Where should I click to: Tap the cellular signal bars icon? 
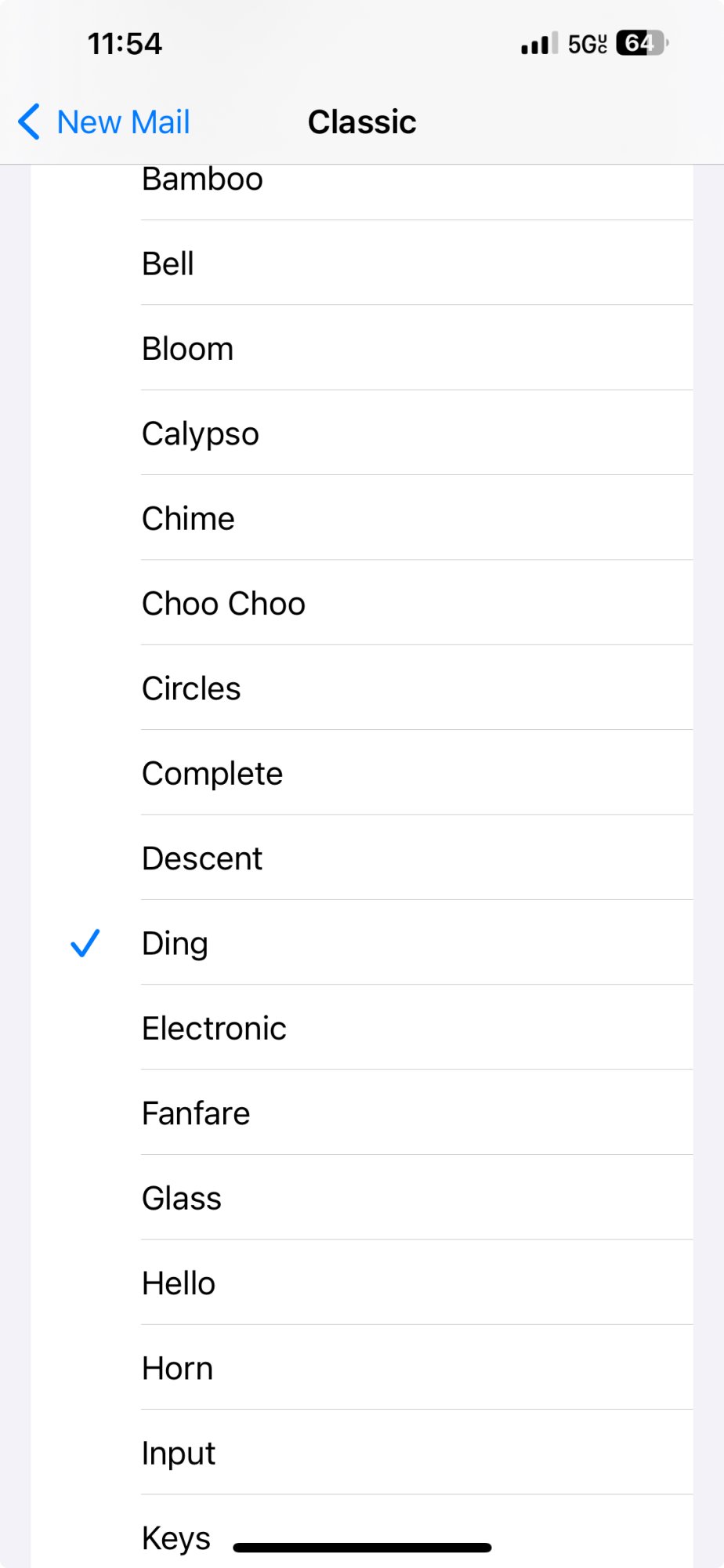(539, 44)
